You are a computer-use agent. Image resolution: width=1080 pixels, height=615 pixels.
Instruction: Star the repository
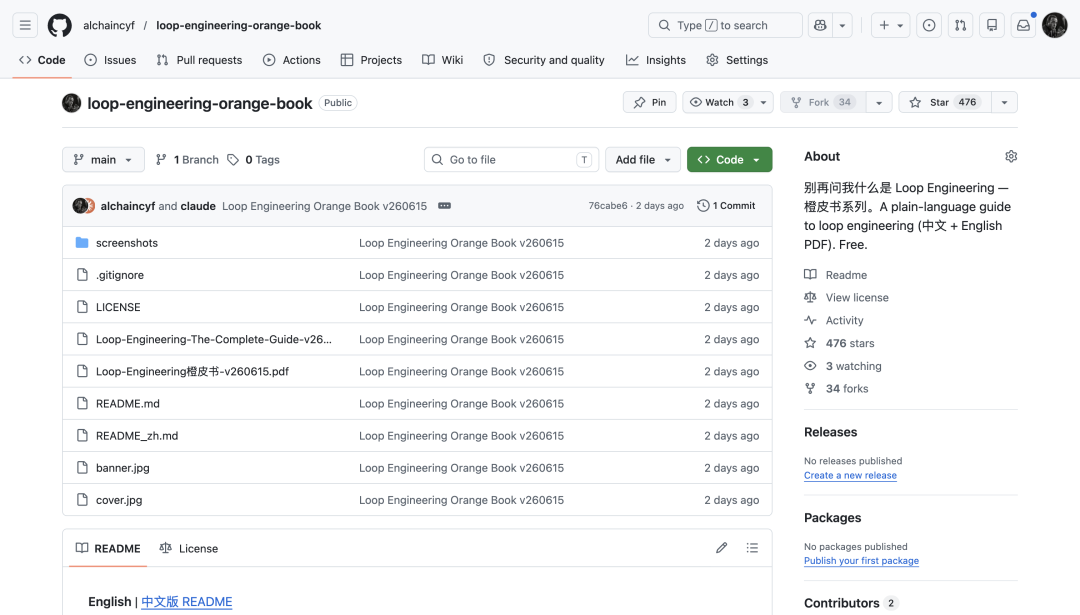(945, 102)
